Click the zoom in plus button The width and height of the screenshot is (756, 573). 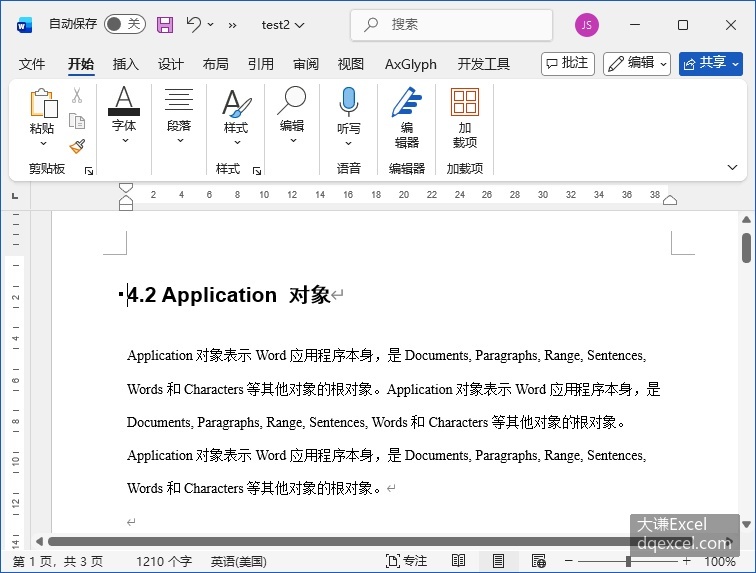[x=687, y=560]
